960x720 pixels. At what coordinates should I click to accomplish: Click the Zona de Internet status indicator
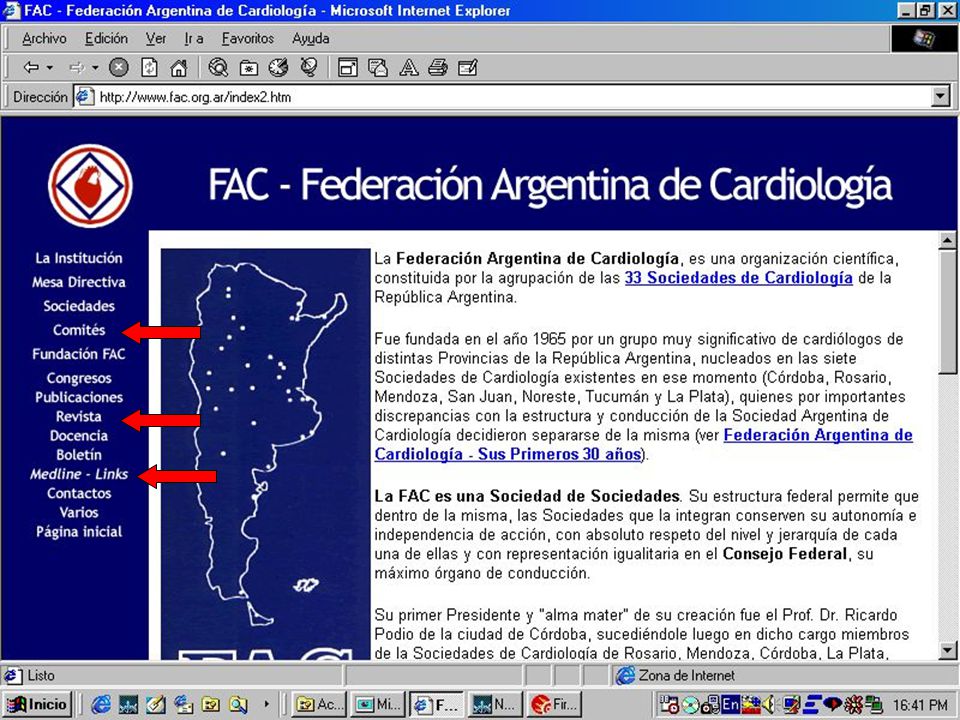(677, 676)
